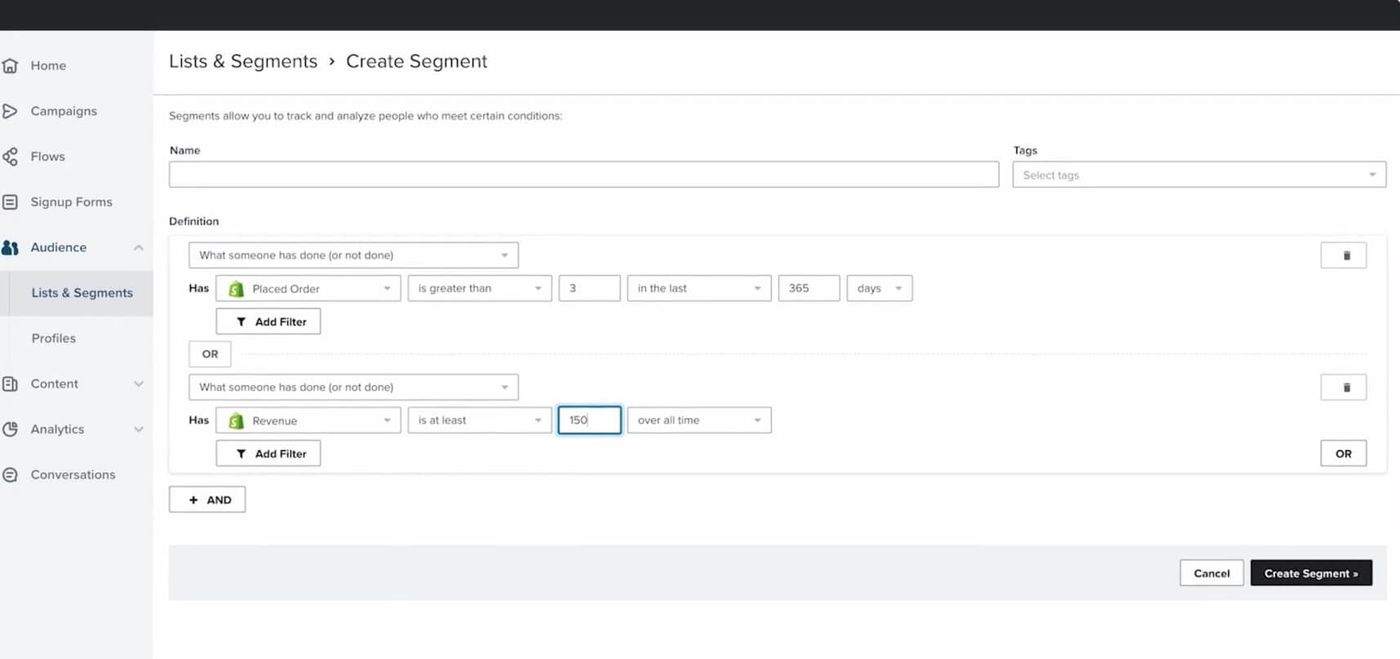Click the Shopify icon beside Revenue
1400x659 pixels.
tap(236, 421)
